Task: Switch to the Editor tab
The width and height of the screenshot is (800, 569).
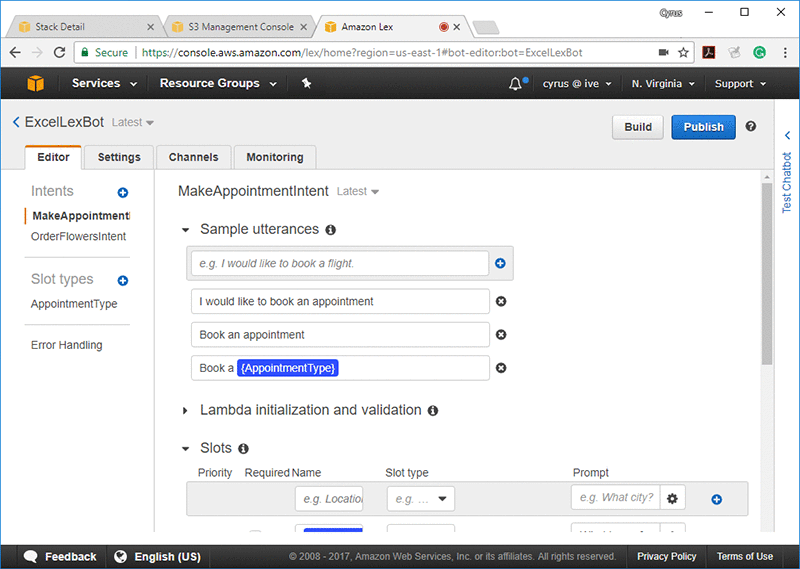Action: pyautogui.click(x=53, y=157)
